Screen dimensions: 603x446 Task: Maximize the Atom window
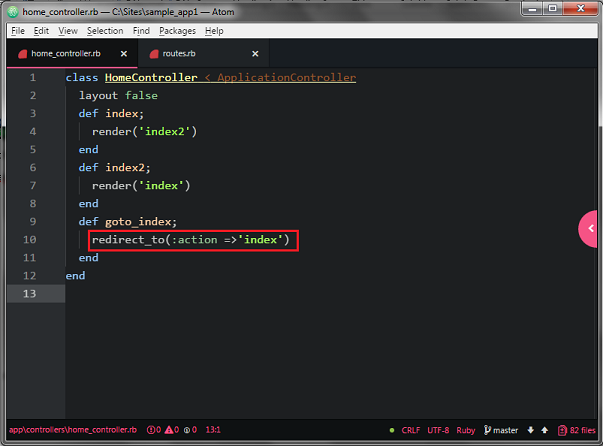[553, 8]
